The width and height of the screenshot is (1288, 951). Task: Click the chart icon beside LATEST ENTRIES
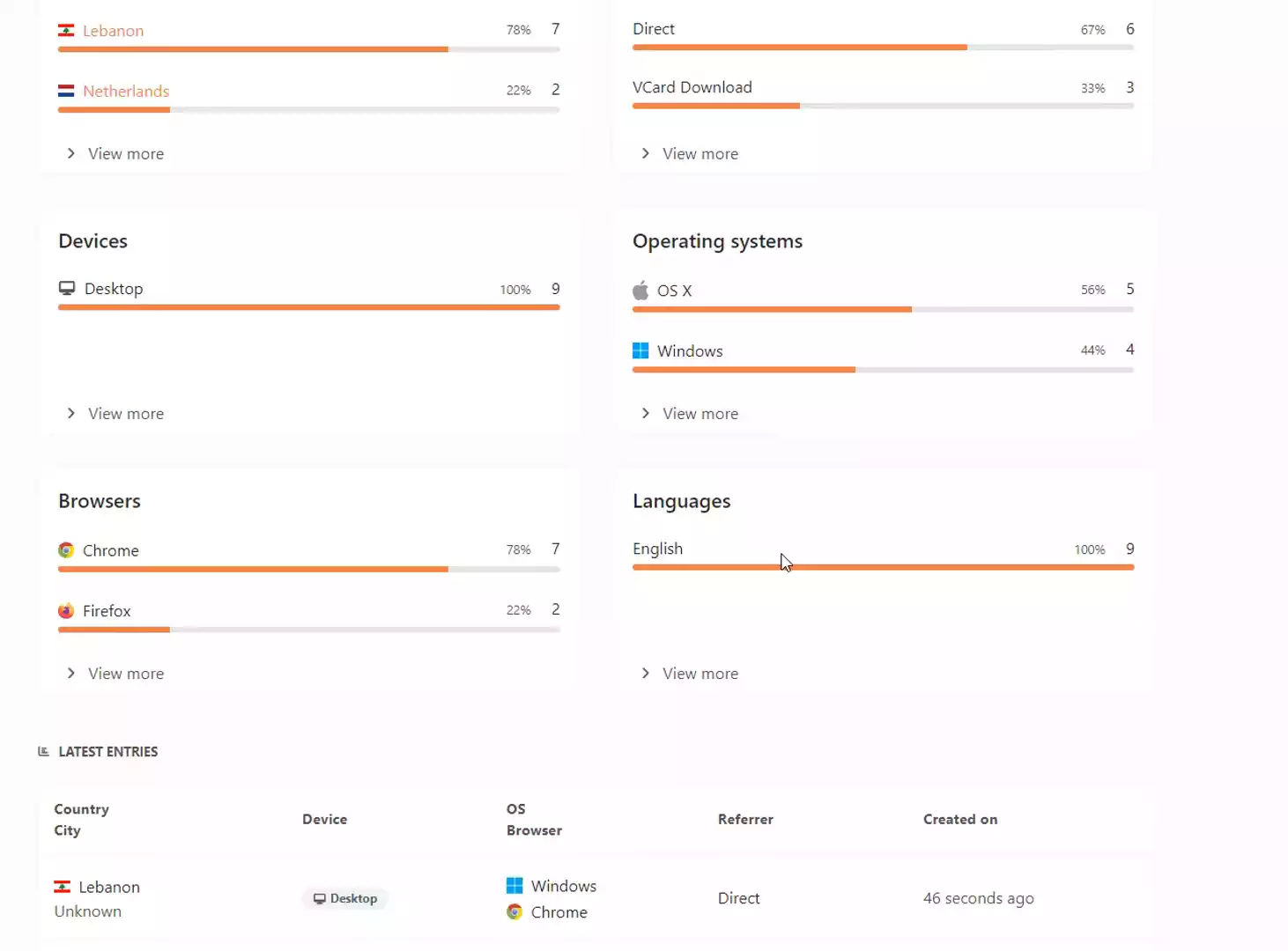coord(43,751)
